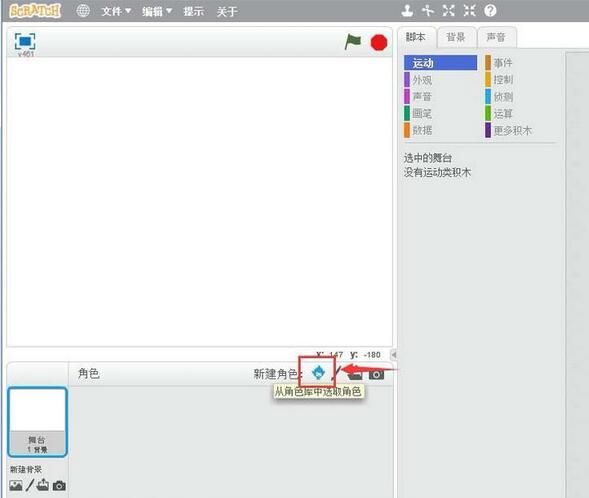
Task: Click the 角色 panel label
Action: click(89, 373)
